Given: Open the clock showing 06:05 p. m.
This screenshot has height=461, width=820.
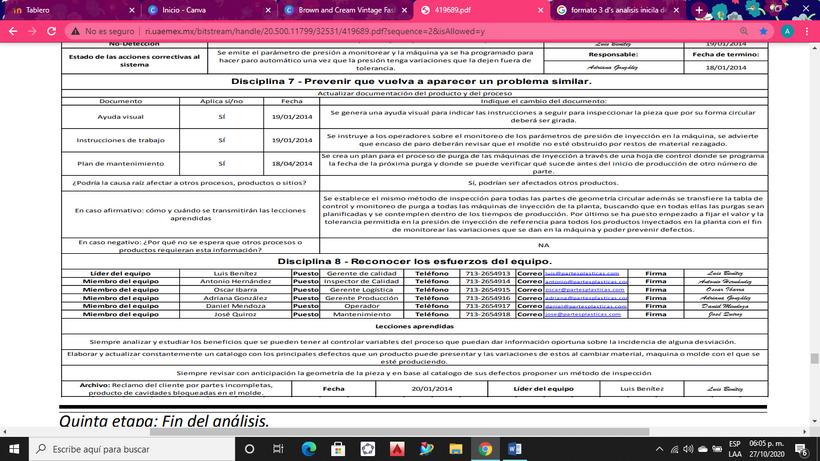Looking at the screenshot, I should [767, 449].
